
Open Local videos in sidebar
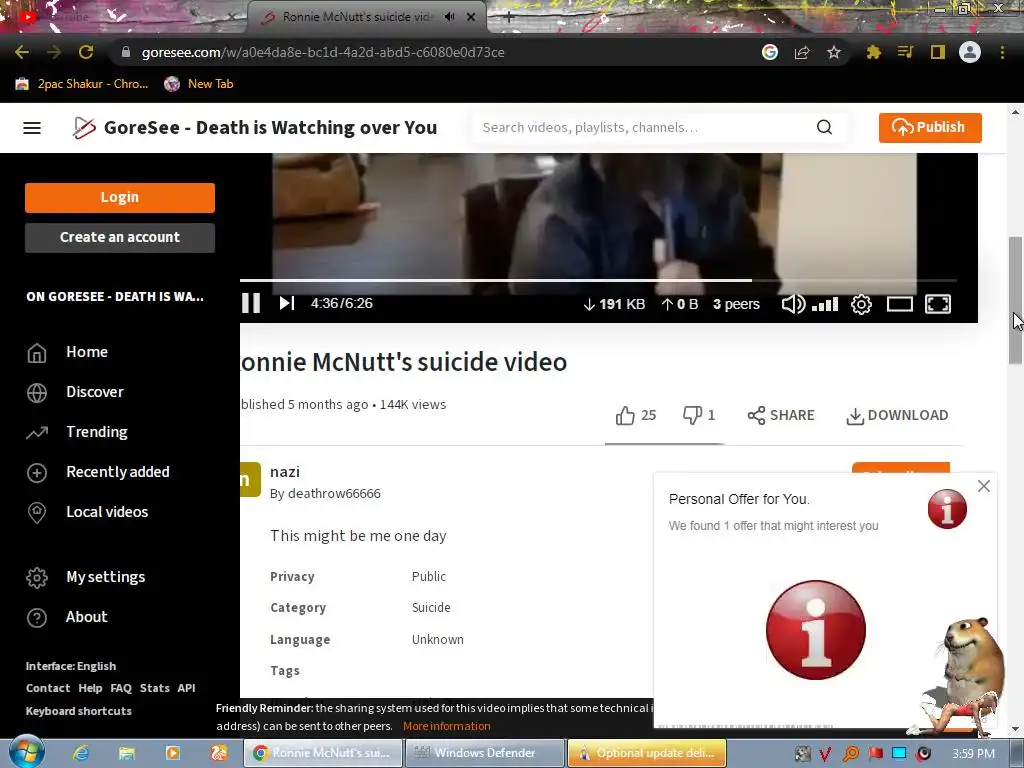tap(107, 512)
